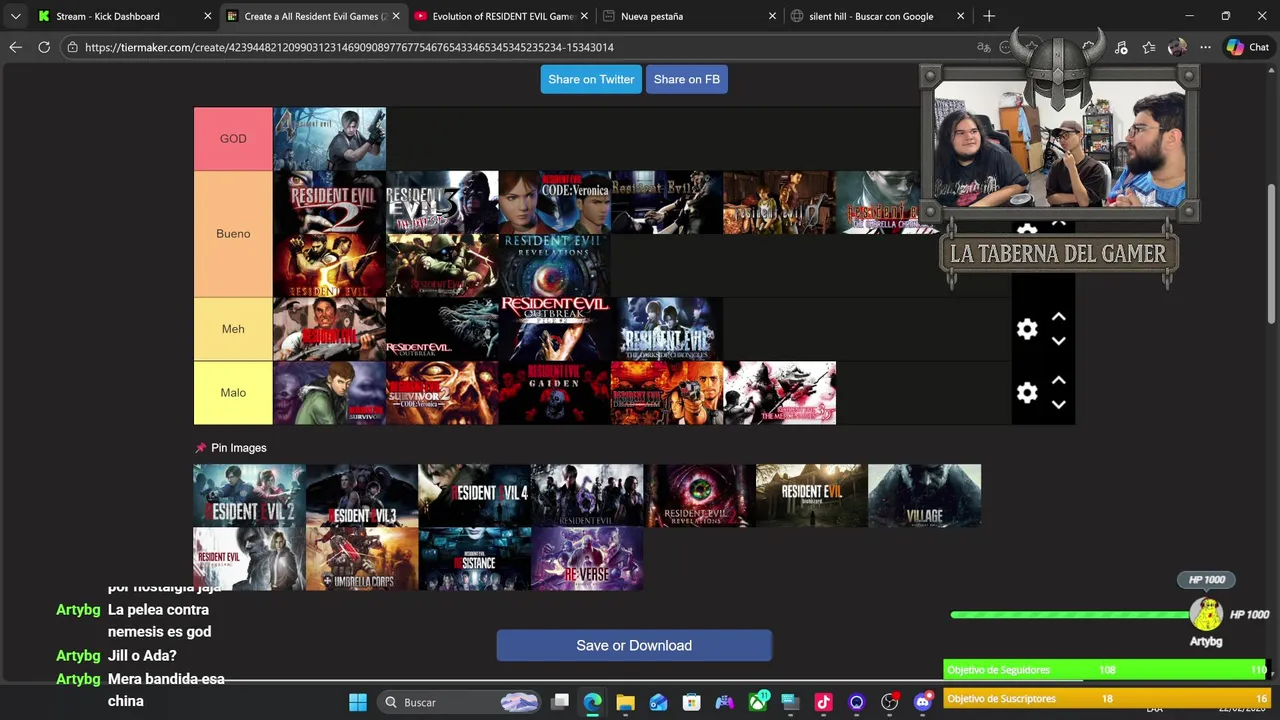The image size is (1280, 720).
Task: Open the Favorites list icon
Action: [x=1149, y=47]
